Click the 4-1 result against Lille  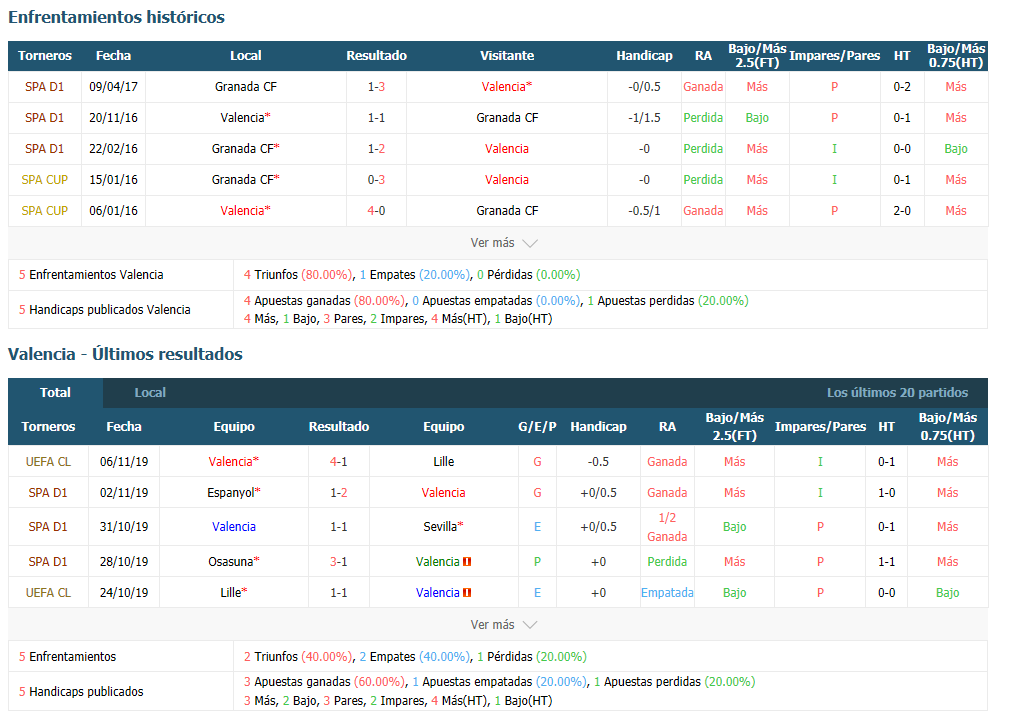tap(339, 462)
